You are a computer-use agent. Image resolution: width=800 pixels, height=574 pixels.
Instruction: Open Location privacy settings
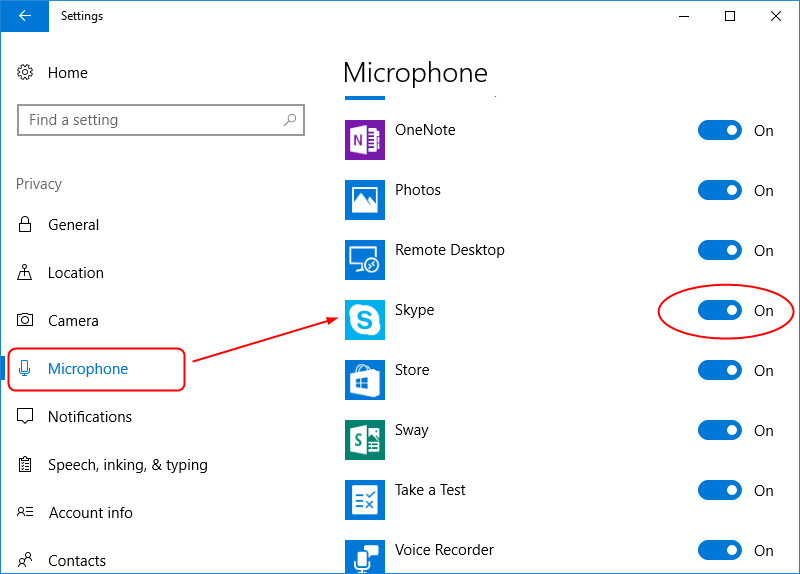(x=76, y=272)
